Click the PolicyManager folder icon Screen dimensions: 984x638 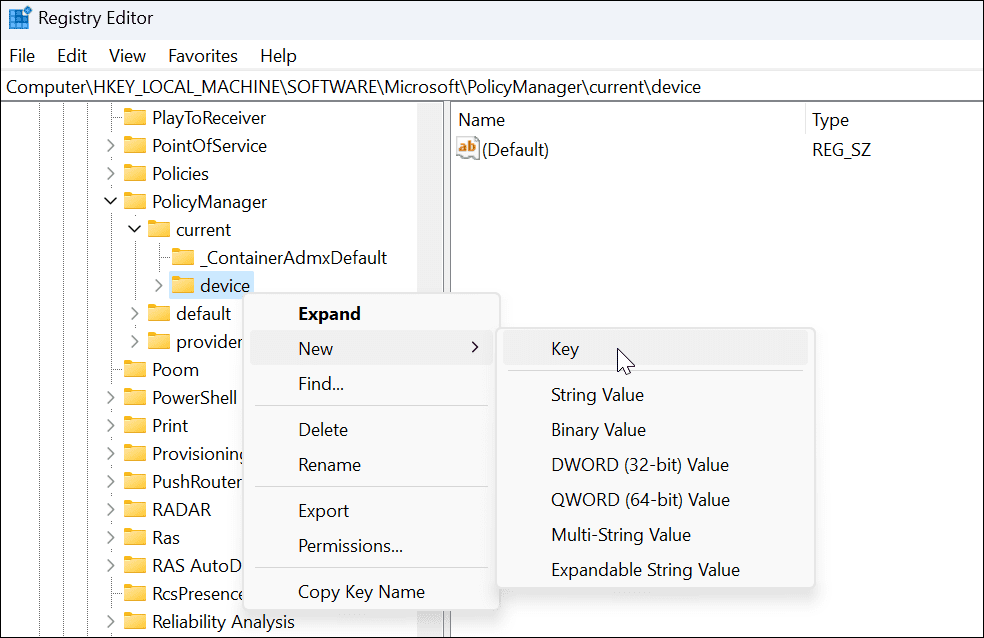[135, 202]
